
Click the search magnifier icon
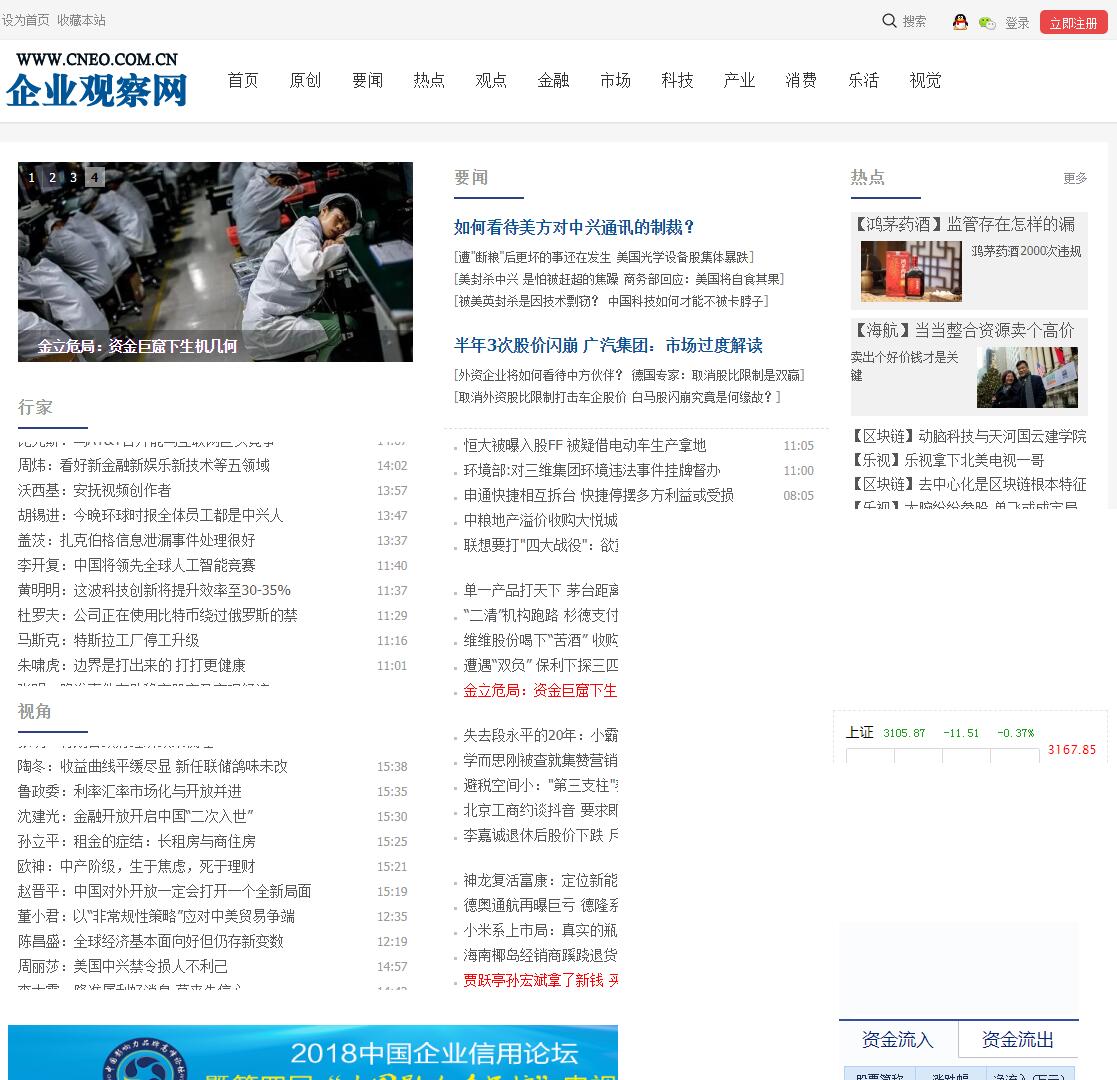[x=889, y=21]
